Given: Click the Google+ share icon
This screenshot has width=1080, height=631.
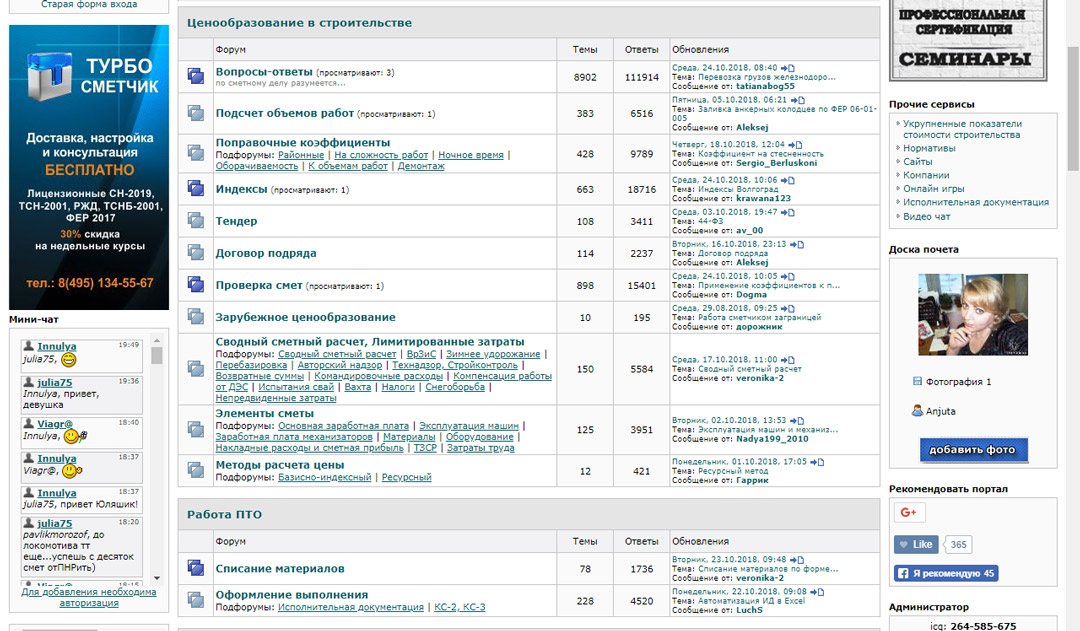Looking at the screenshot, I should click(909, 513).
